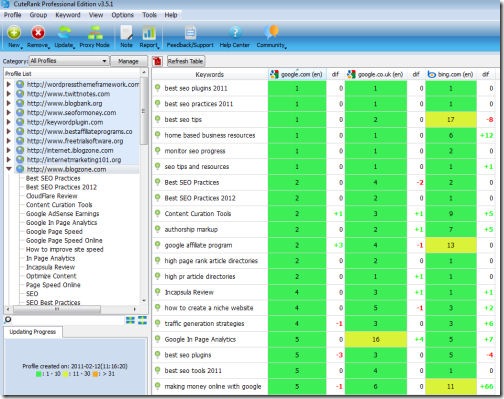
Task: Click the yellow 11 - 30 legend swatch
Action: pyautogui.click(x=66, y=374)
